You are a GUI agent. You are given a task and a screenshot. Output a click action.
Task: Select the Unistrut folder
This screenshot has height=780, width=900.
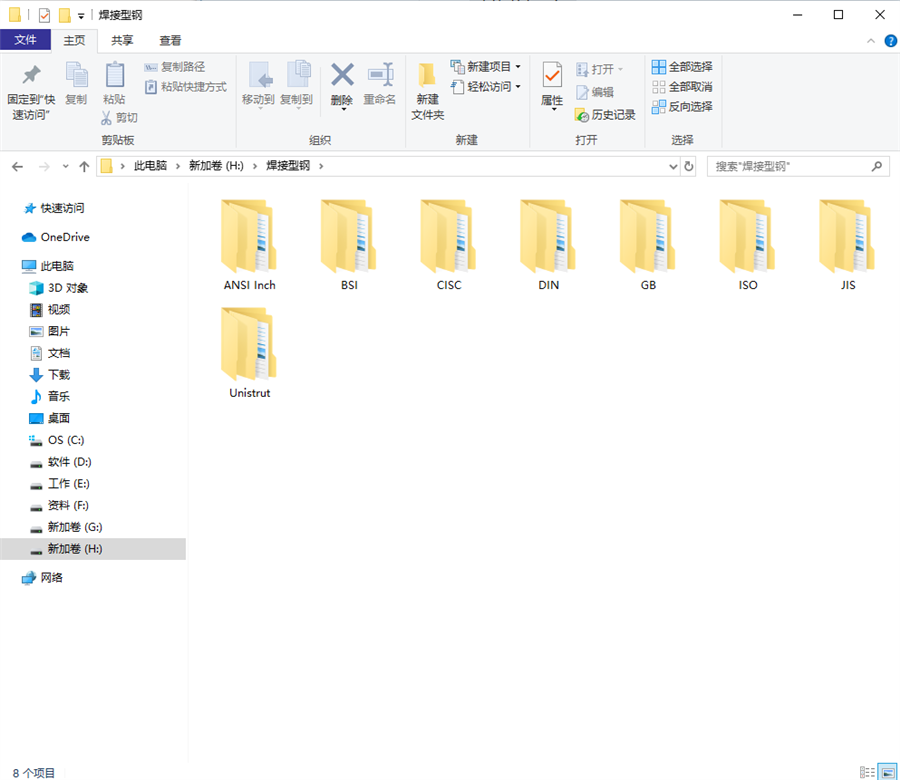tap(250, 352)
